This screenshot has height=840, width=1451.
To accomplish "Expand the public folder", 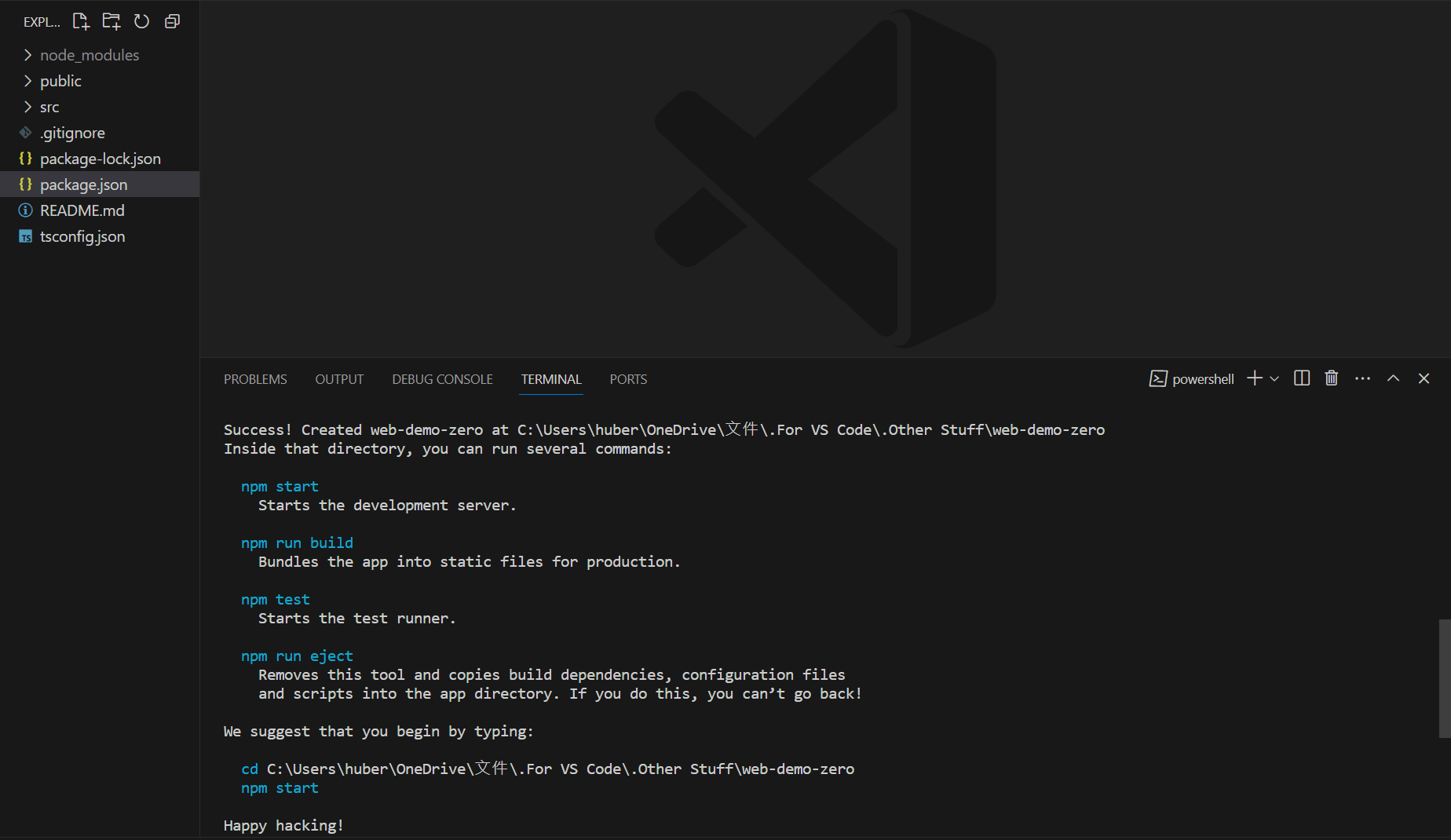I will click(100, 81).
